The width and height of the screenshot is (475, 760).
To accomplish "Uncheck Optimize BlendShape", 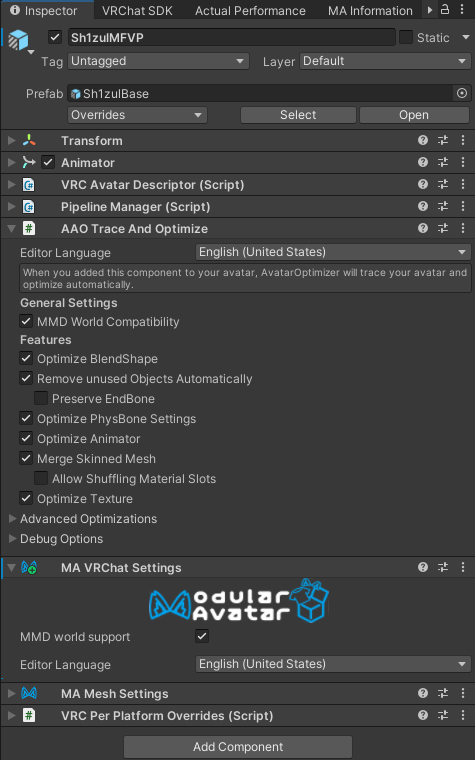I will tap(26, 359).
